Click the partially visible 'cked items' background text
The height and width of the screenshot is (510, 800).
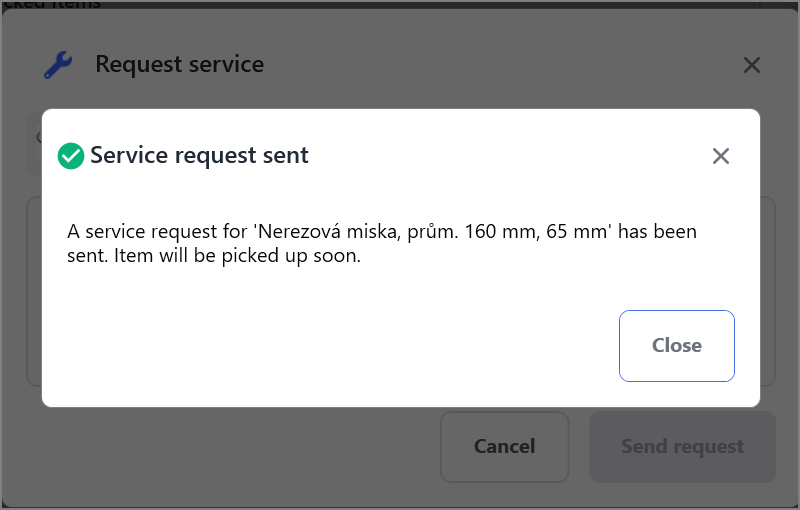pyautogui.click(x=51, y=5)
